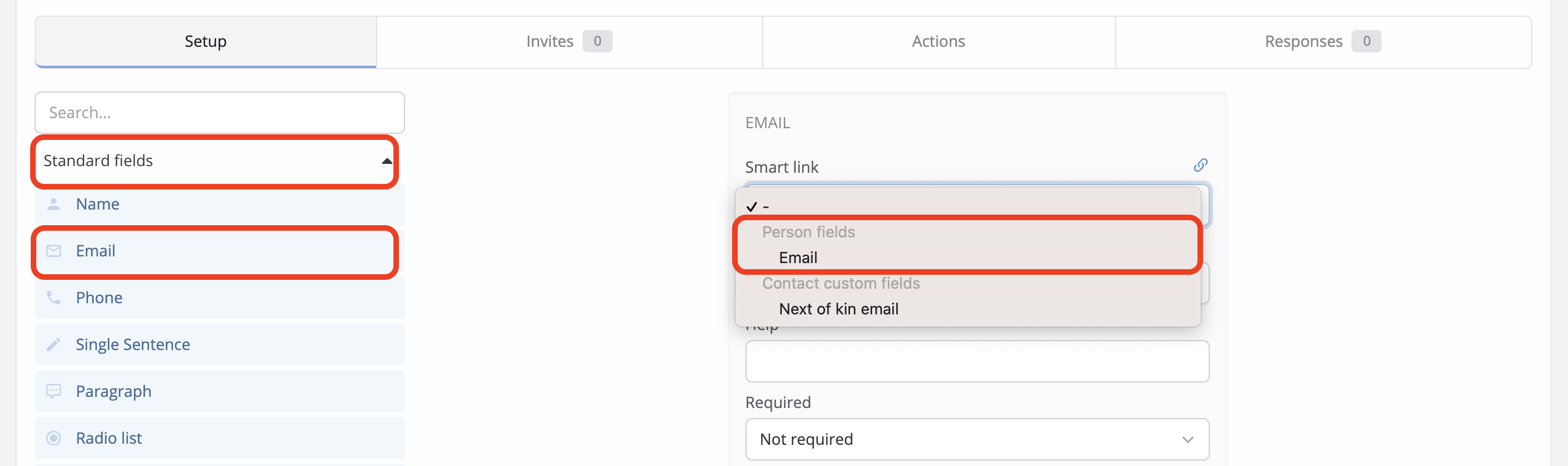Viewport: 1568px width, 466px height.
Task: Click the Responses count badge
Action: point(1367,41)
